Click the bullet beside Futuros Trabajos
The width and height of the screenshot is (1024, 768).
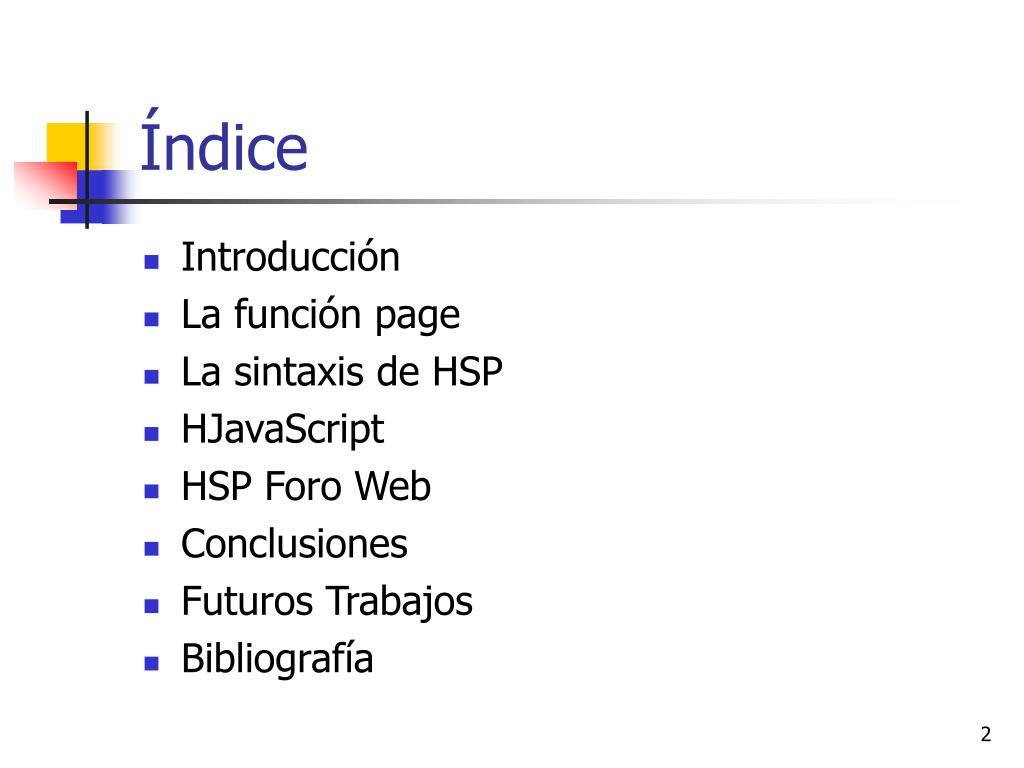click(152, 606)
